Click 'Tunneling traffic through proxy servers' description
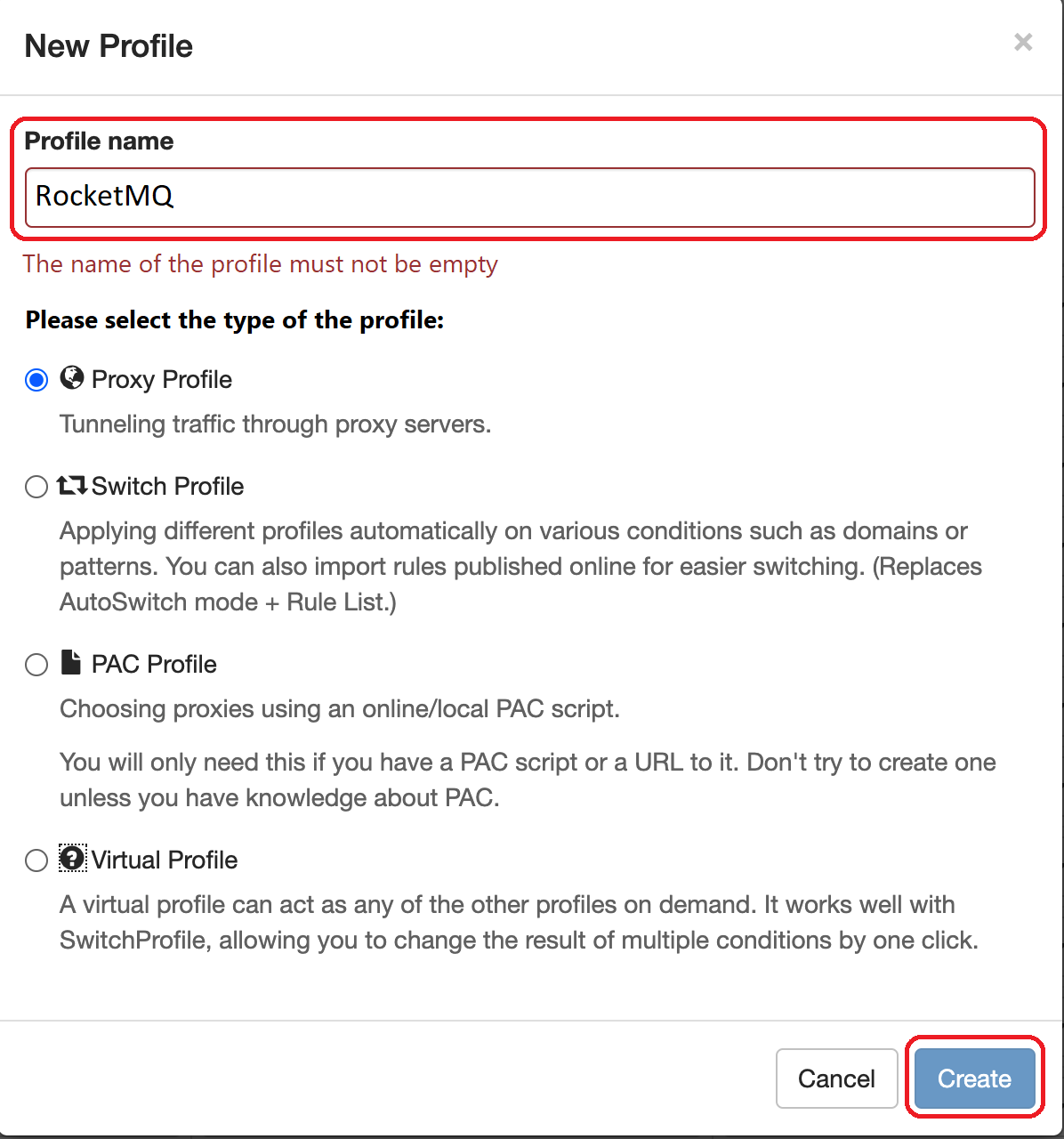1064x1139 pixels. click(275, 424)
